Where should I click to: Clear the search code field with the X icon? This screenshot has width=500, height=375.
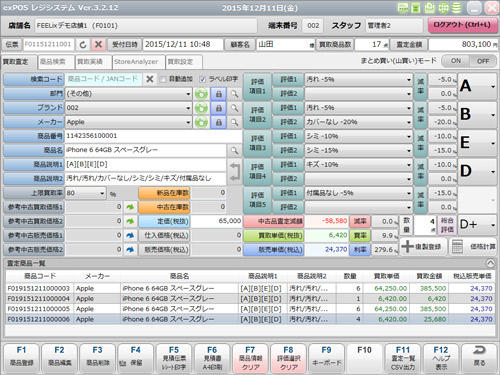(x=150, y=79)
